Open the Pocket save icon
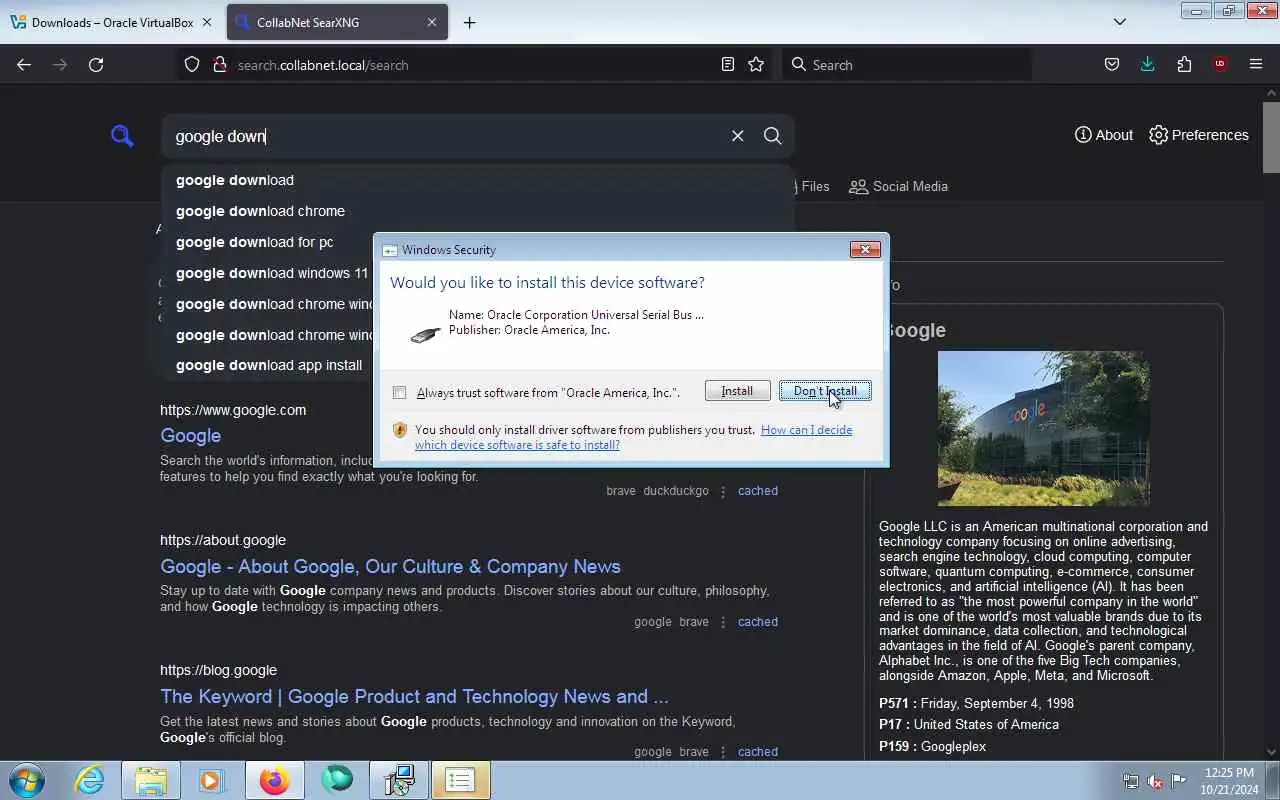Screen dimensions: 1280x800 click(1112, 64)
